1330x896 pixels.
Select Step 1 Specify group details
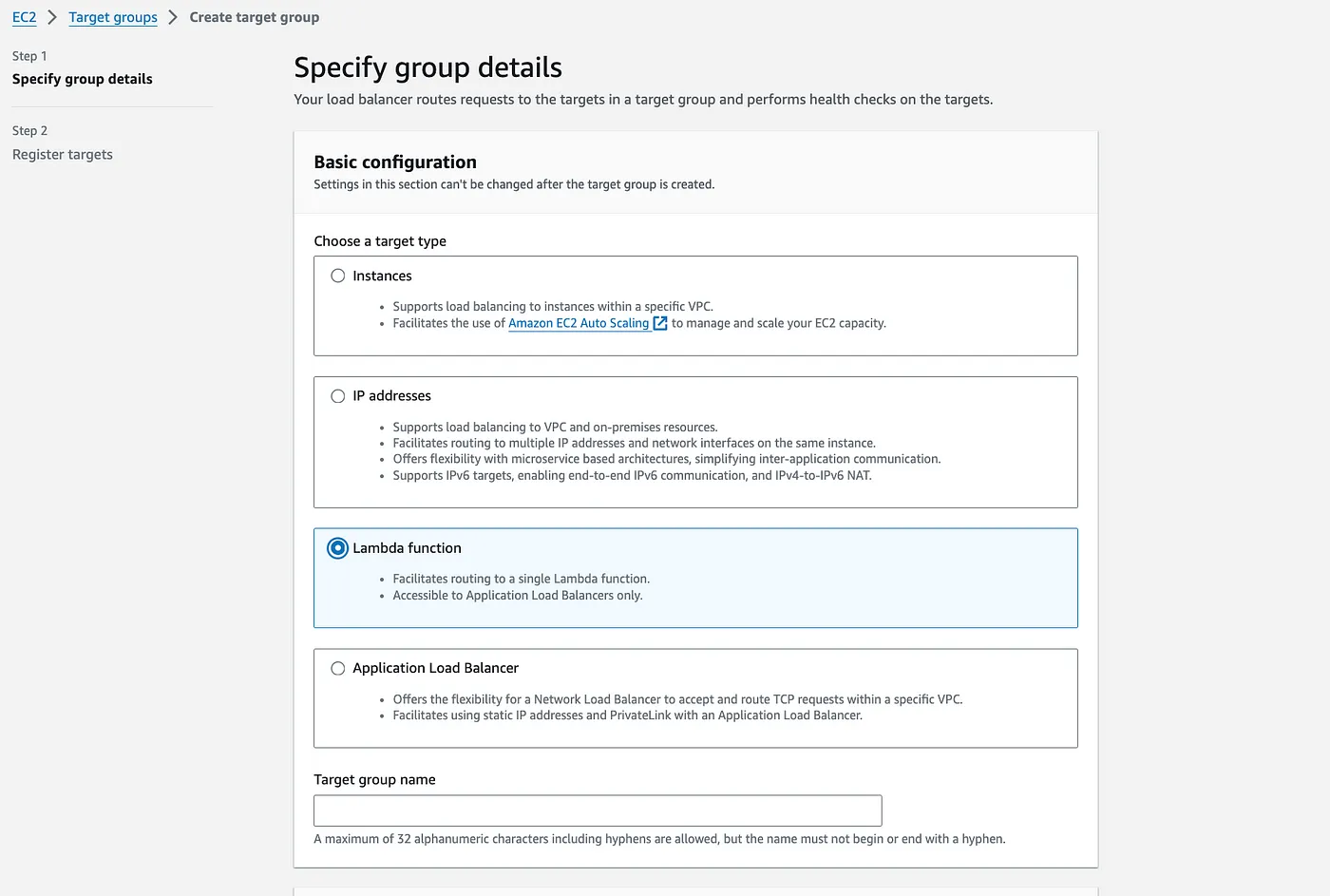pos(82,79)
